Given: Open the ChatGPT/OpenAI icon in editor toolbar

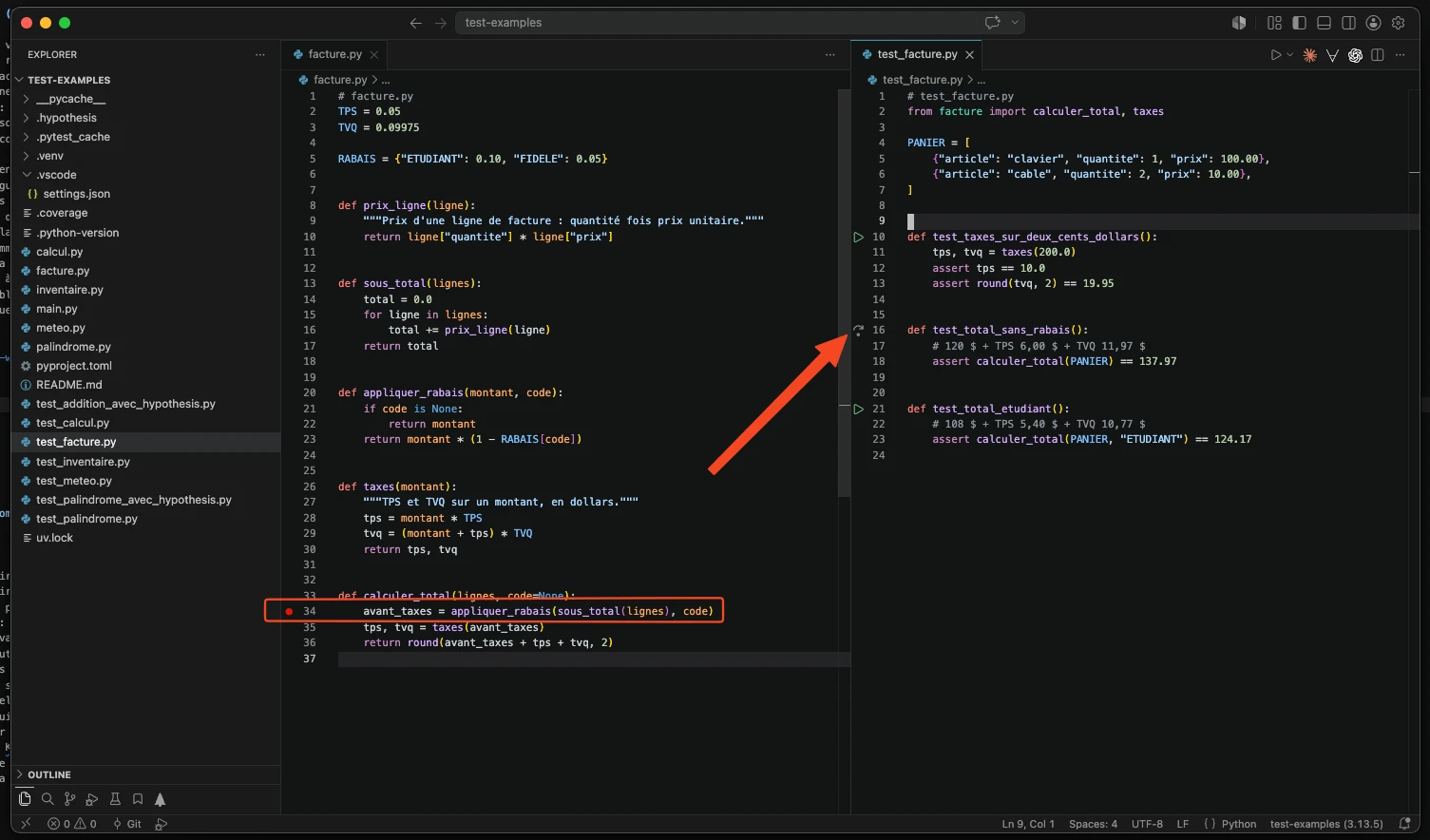Looking at the screenshot, I should click(x=1355, y=55).
